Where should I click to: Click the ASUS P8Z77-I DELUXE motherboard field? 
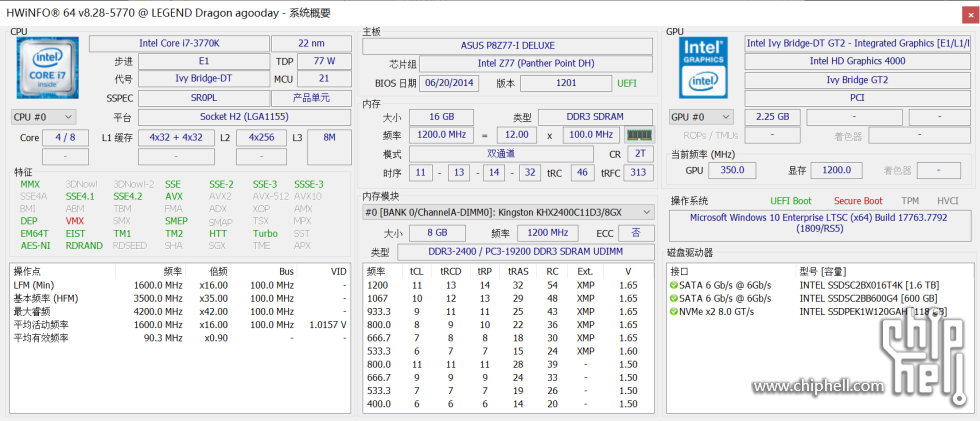(x=508, y=46)
